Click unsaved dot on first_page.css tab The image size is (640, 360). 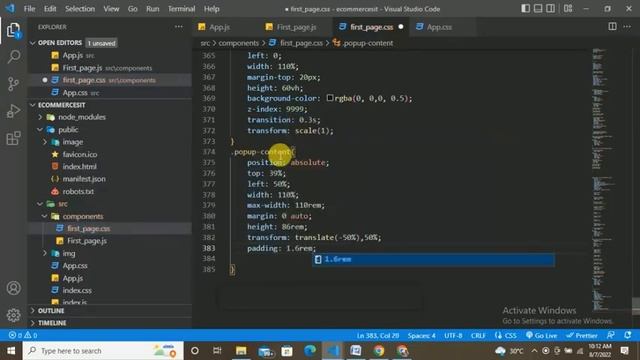(401, 27)
